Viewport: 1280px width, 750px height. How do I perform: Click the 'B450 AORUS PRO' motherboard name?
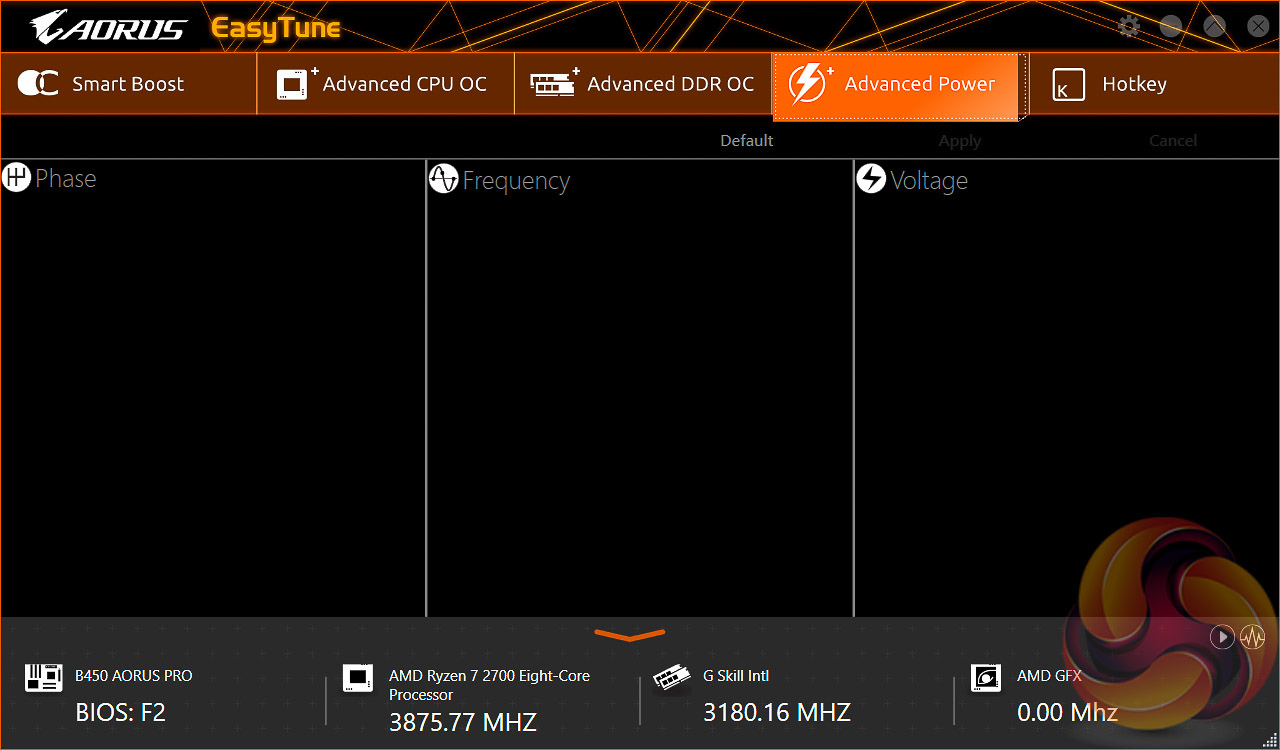point(134,676)
